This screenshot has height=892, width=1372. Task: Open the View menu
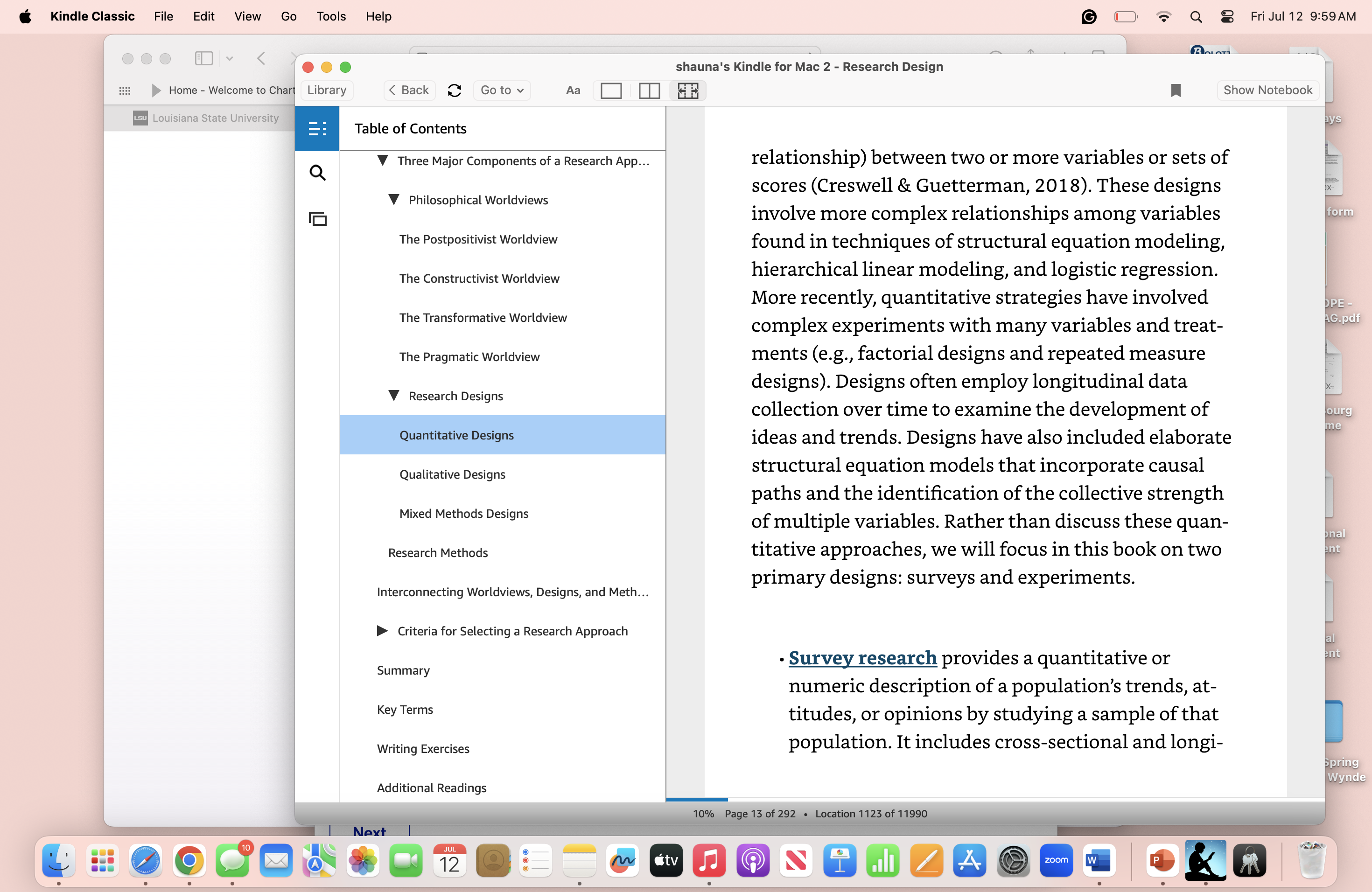(x=247, y=16)
